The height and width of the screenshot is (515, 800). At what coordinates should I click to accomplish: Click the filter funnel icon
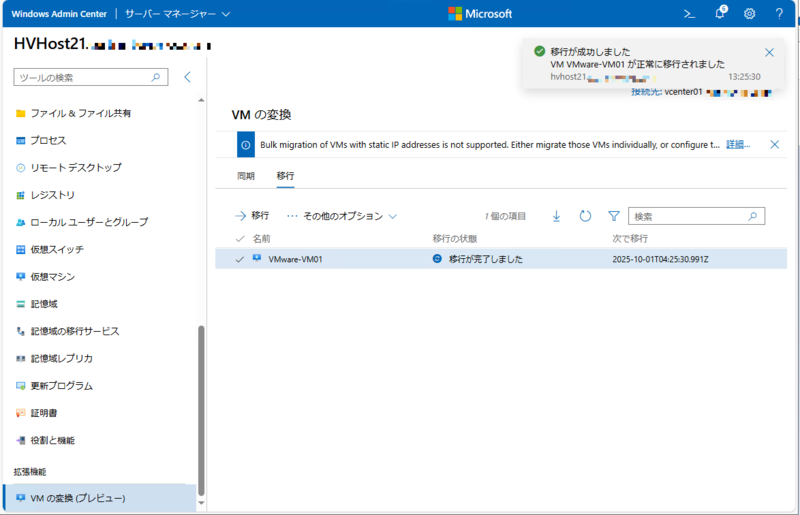(x=614, y=216)
